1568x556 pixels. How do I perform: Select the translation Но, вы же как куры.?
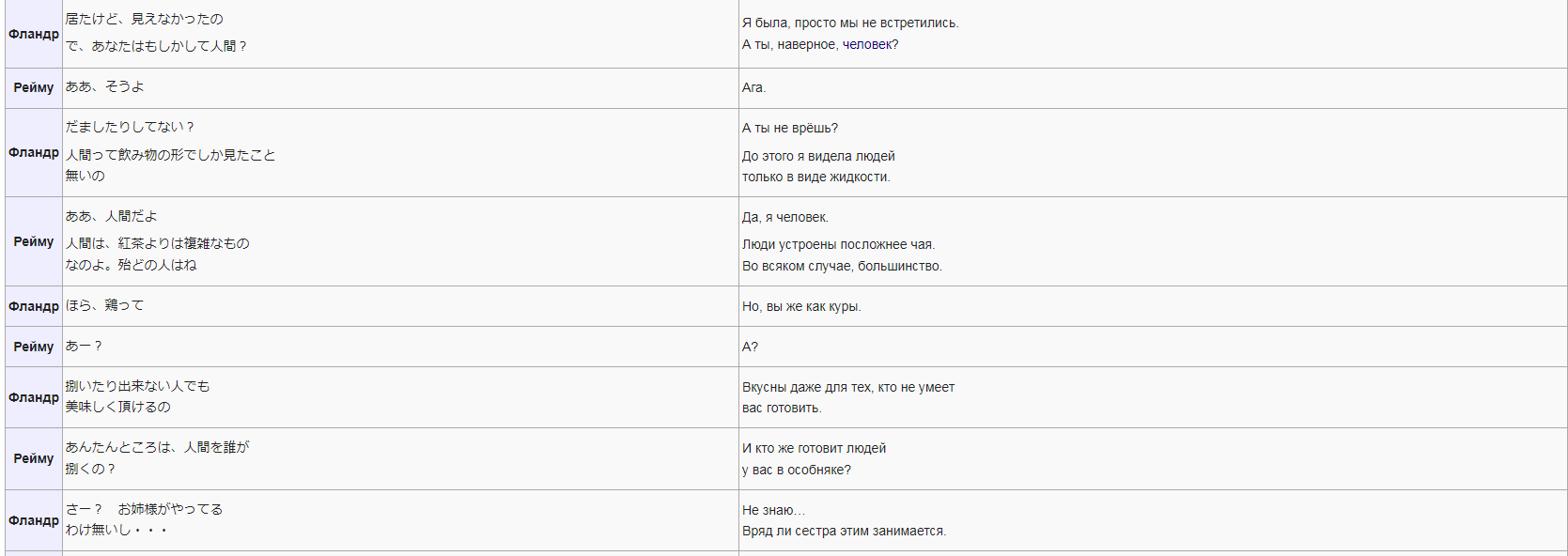coord(801,306)
